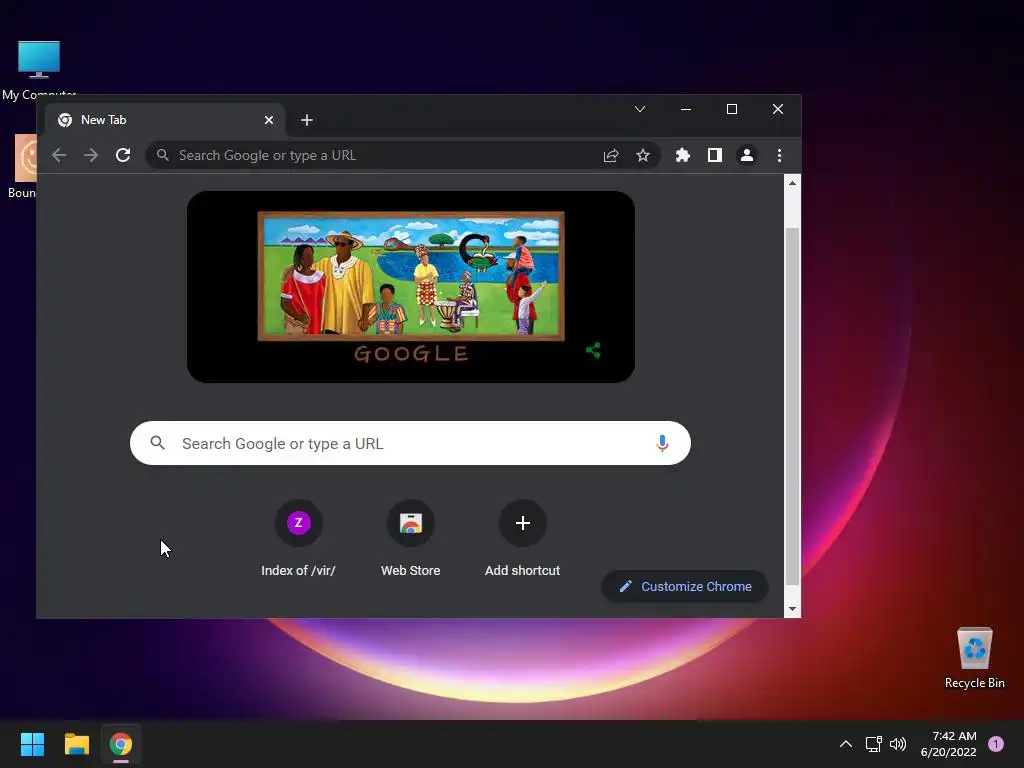
Task: Click the Google search box on page
Action: 410,443
